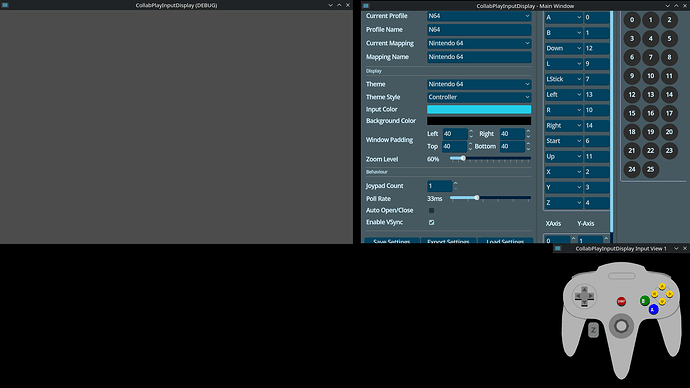
Task: Click joypad button indicator 10
Action: click(x=650, y=76)
